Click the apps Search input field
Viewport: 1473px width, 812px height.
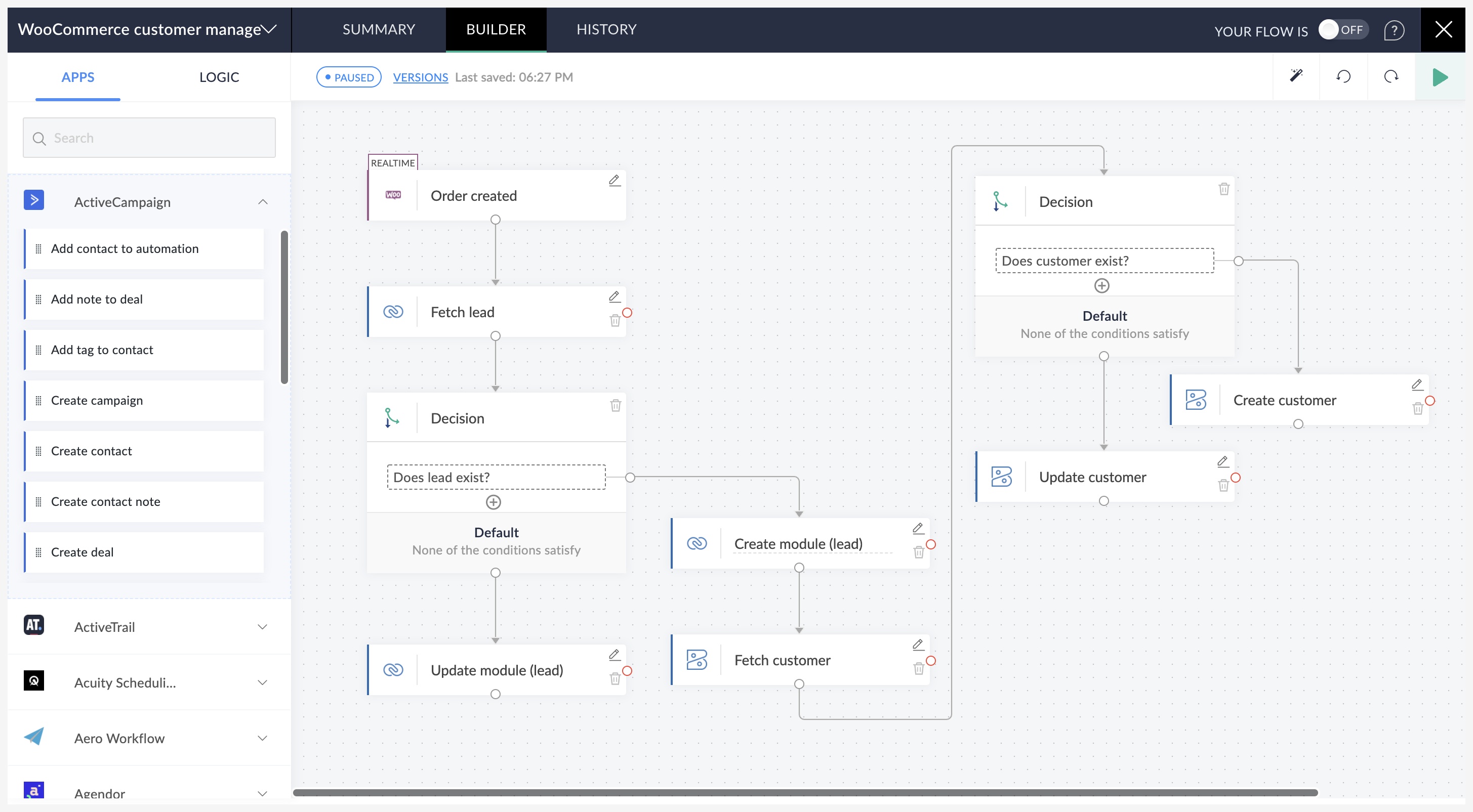point(150,138)
